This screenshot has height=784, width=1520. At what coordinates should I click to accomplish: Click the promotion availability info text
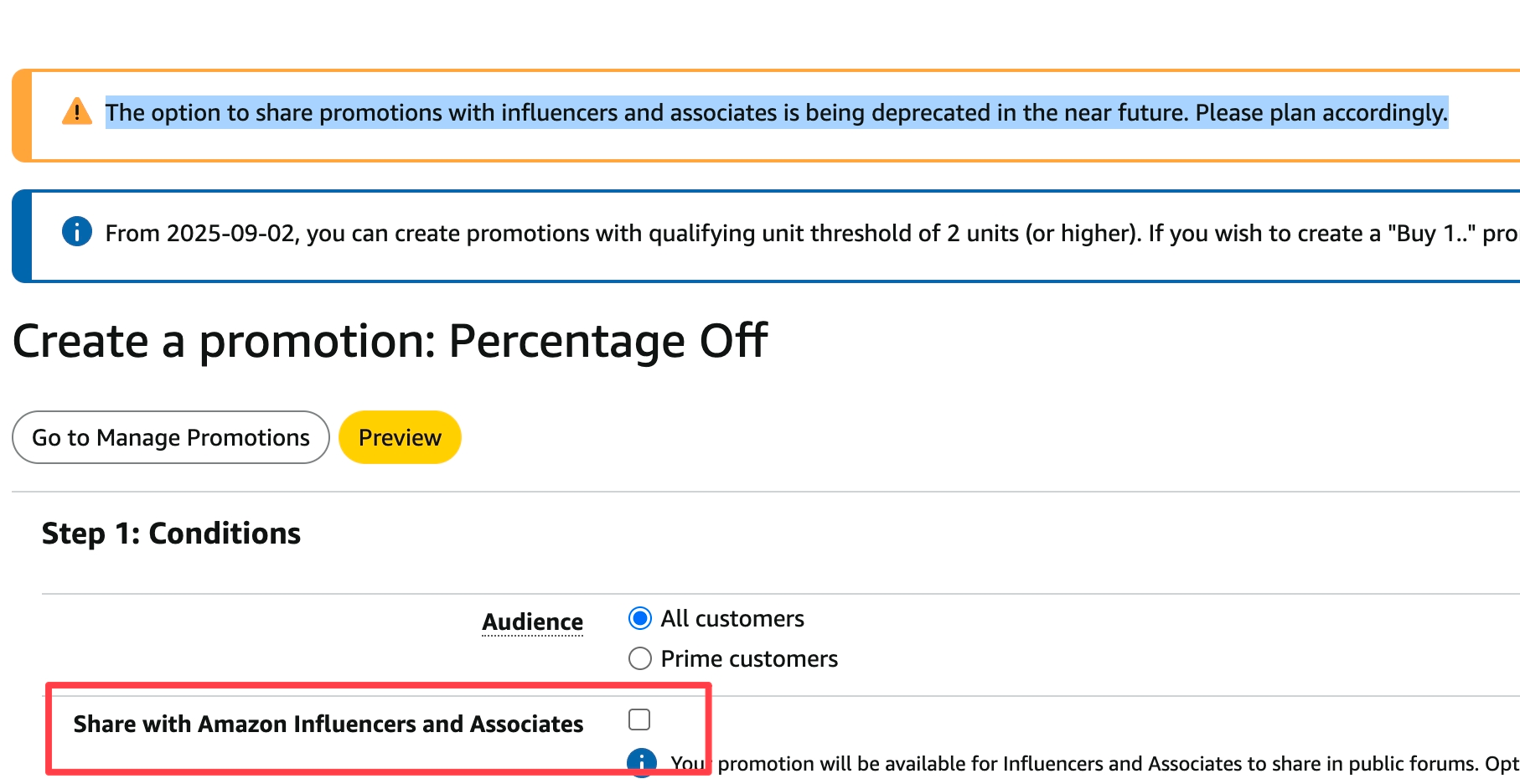pos(1094,764)
